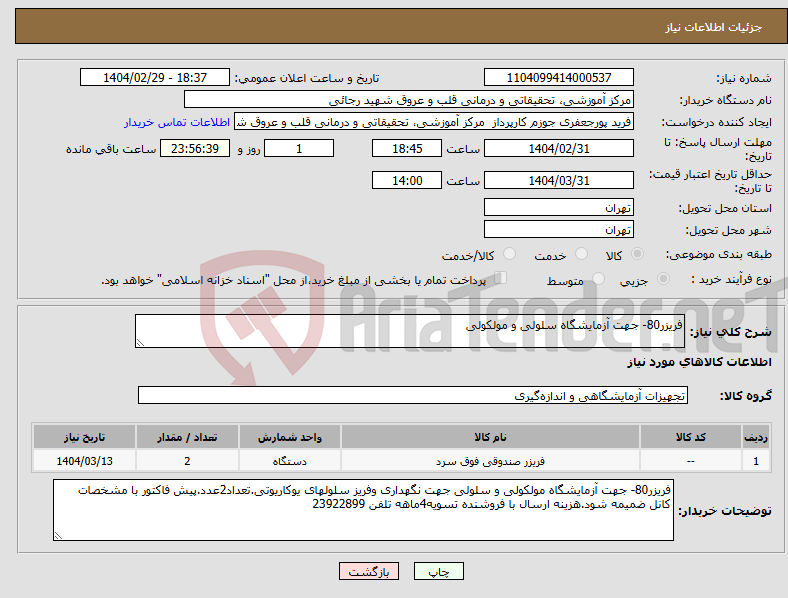Click the request creator name field
788x598 pixels.
tap(434, 122)
